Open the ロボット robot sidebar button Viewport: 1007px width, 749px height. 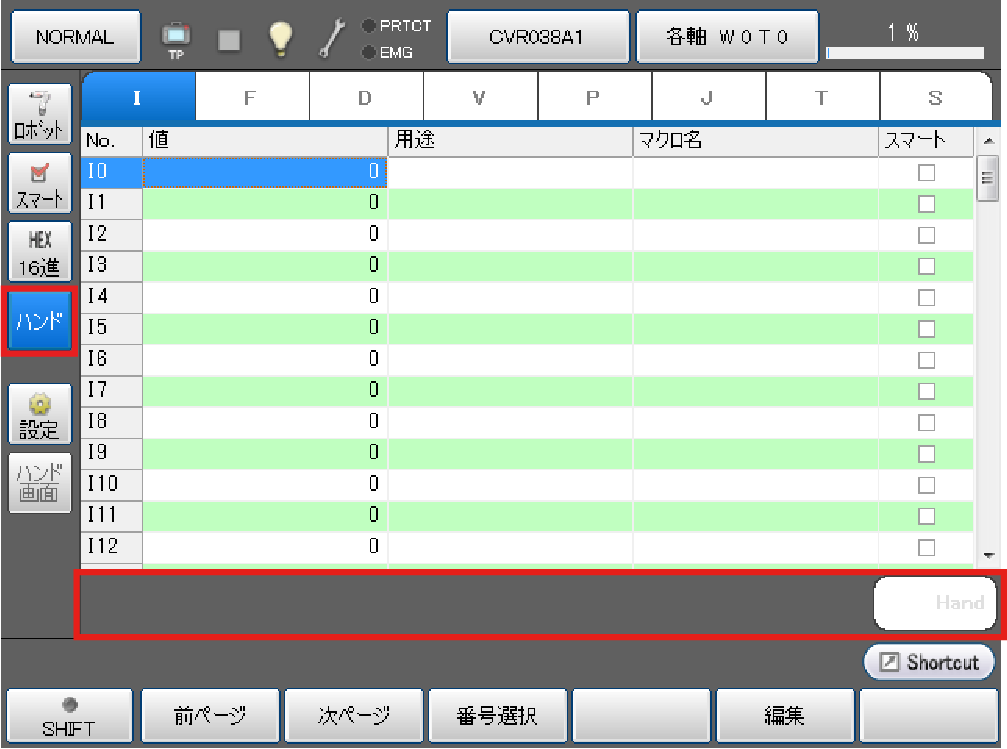click(40, 114)
